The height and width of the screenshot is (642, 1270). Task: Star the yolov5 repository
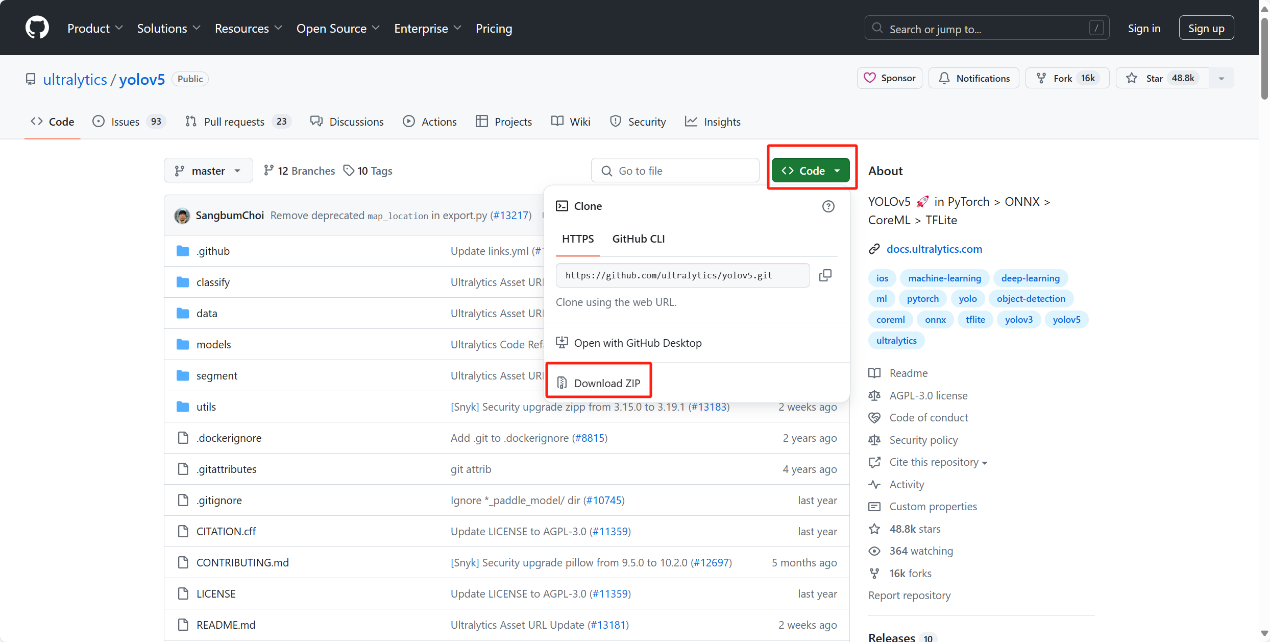[1162, 78]
